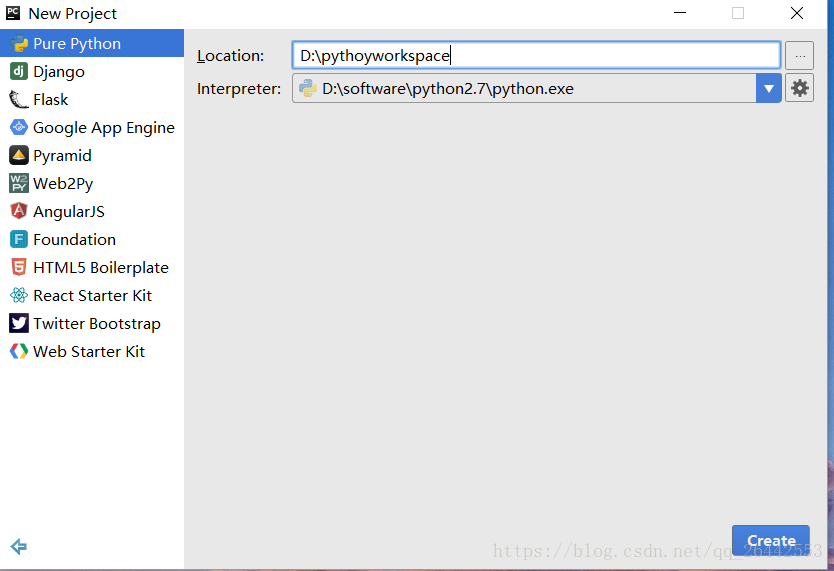Click the Google App Engine icon
The width and height of the screenshot is (834, 571).
click(x=19, y=128)
